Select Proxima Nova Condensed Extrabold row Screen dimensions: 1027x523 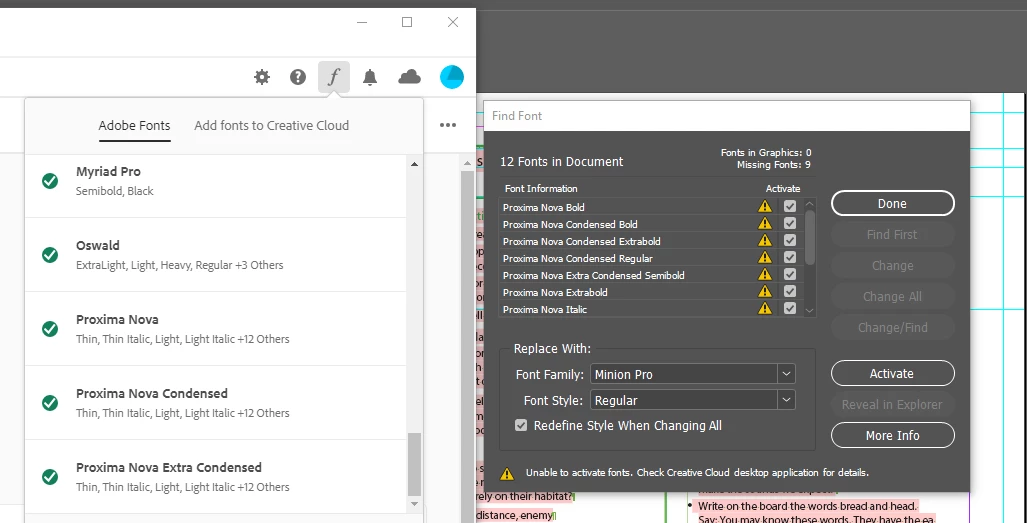coord(651,241)
